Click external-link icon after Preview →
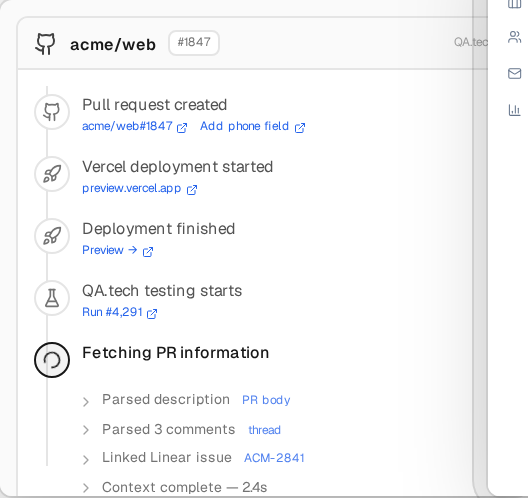 (148, 252)
